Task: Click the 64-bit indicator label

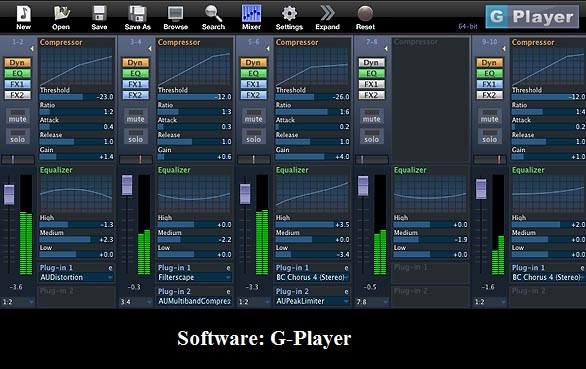Action: point(468,27)
